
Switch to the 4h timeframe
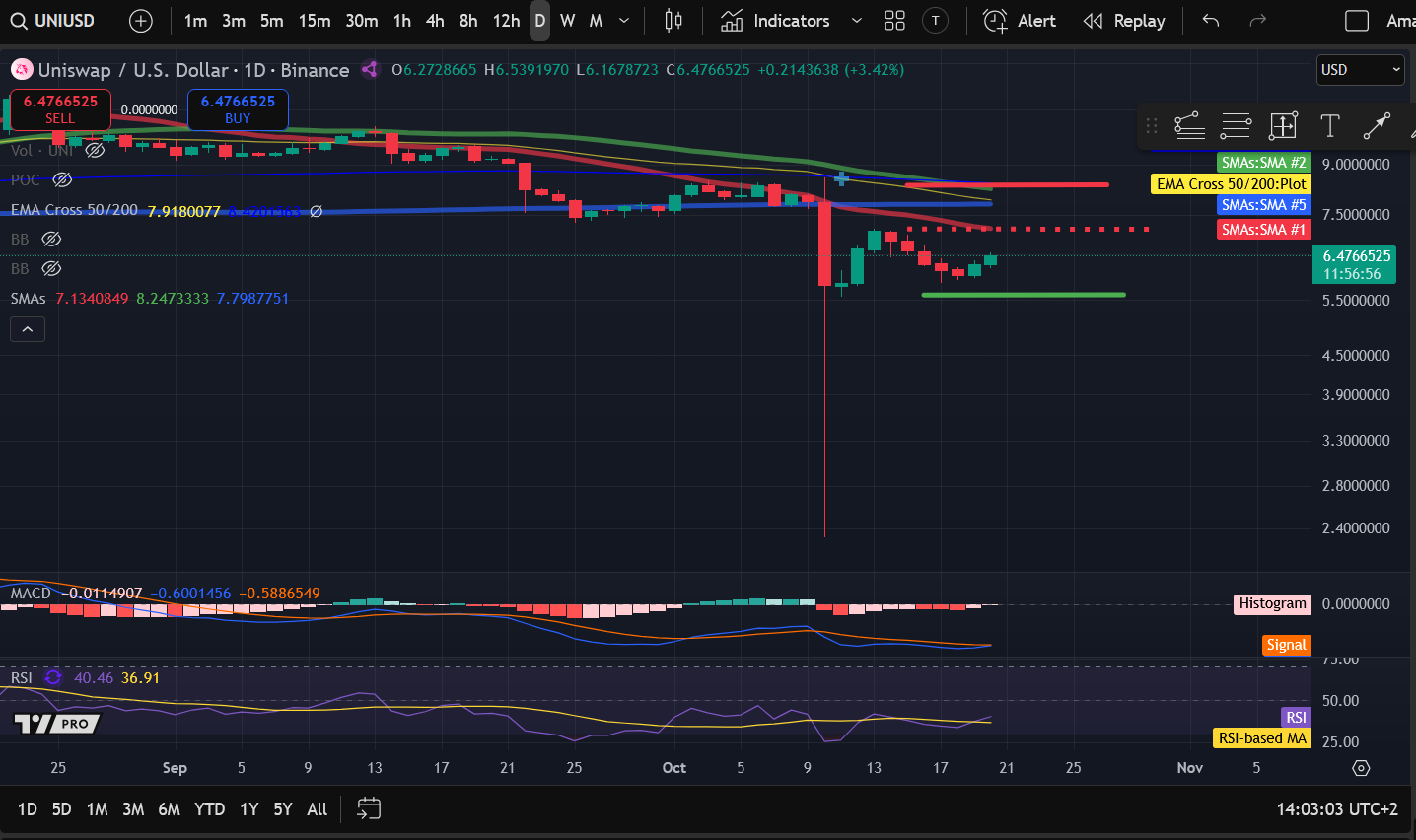tap(435, 21)
